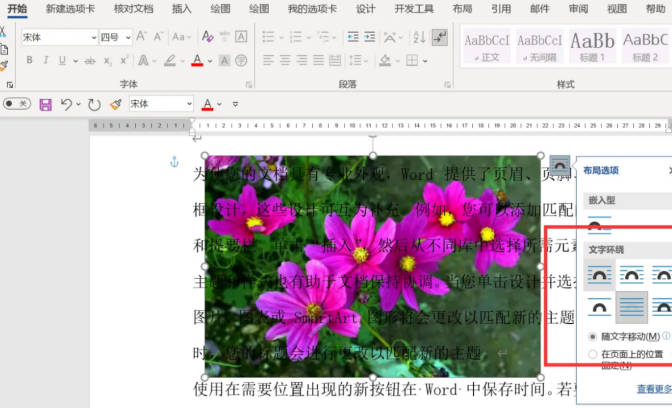
Task: Apply character shading
Action: [x=224, y=61]
